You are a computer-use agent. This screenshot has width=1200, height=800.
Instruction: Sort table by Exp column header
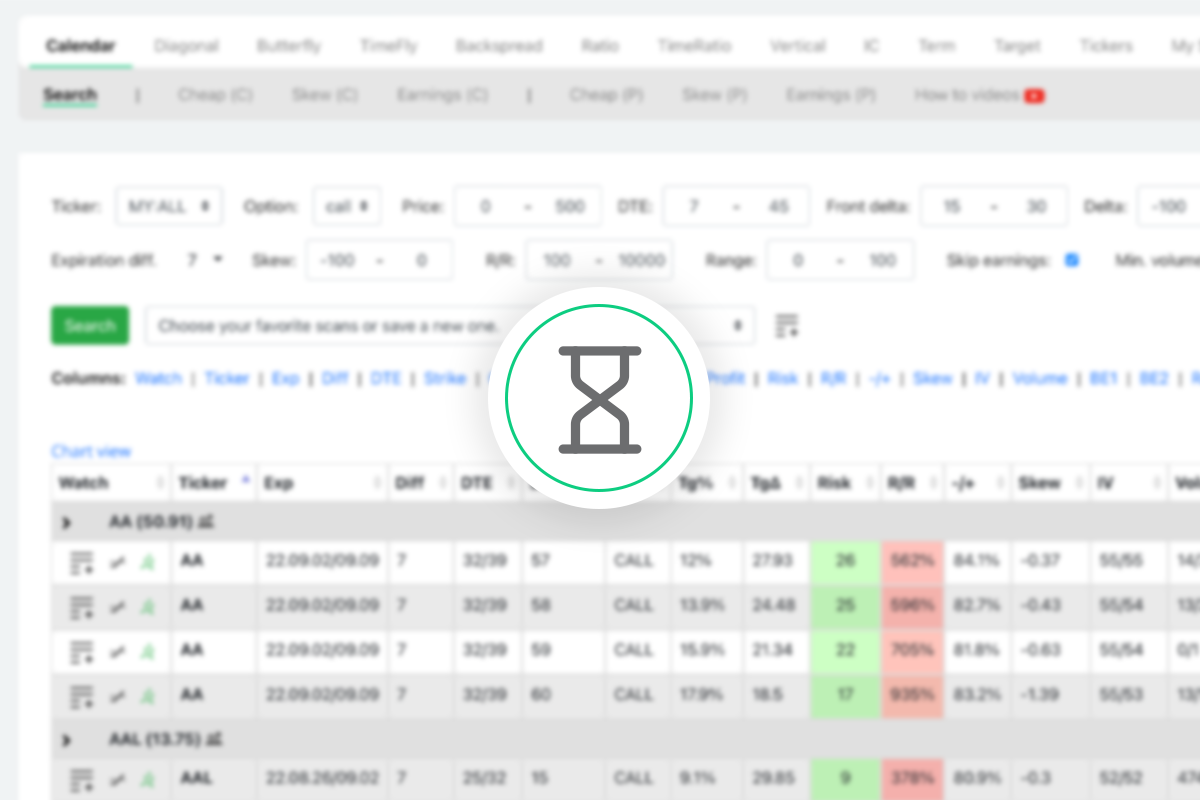pyautogui.click(x=322, y=483)
